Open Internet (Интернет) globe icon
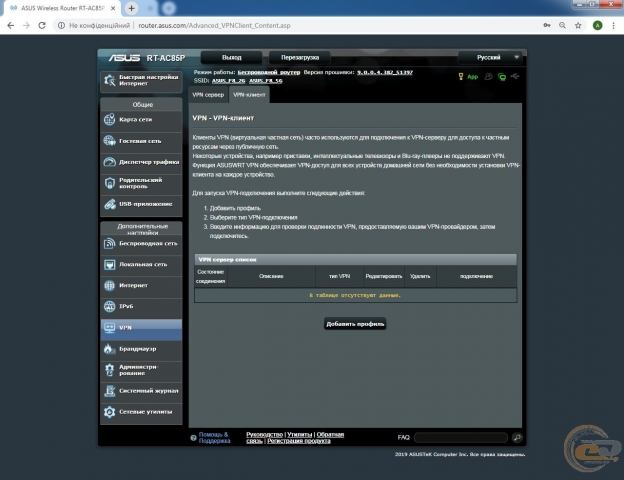 [x=109, y=285]
